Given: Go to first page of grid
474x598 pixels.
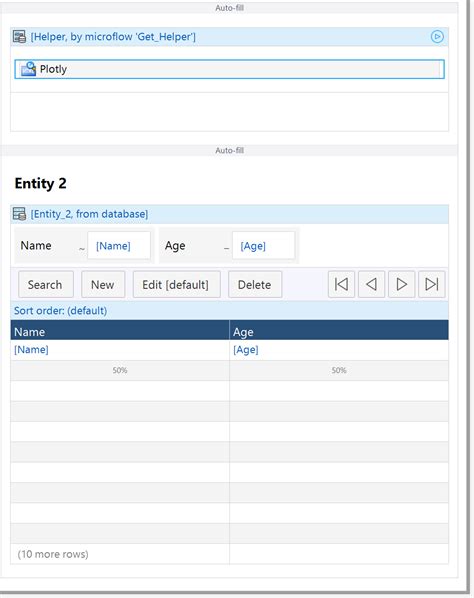Looking at the screenshot, I should (x=341, y=284).
